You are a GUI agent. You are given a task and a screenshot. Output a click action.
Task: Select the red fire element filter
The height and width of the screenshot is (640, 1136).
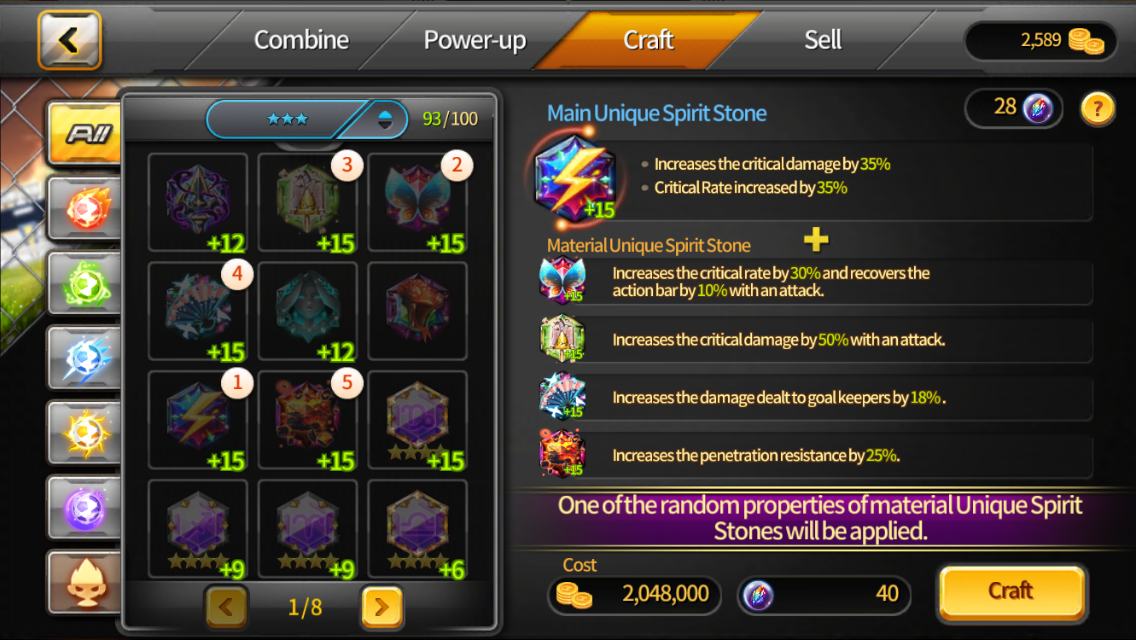click(85, 209)
